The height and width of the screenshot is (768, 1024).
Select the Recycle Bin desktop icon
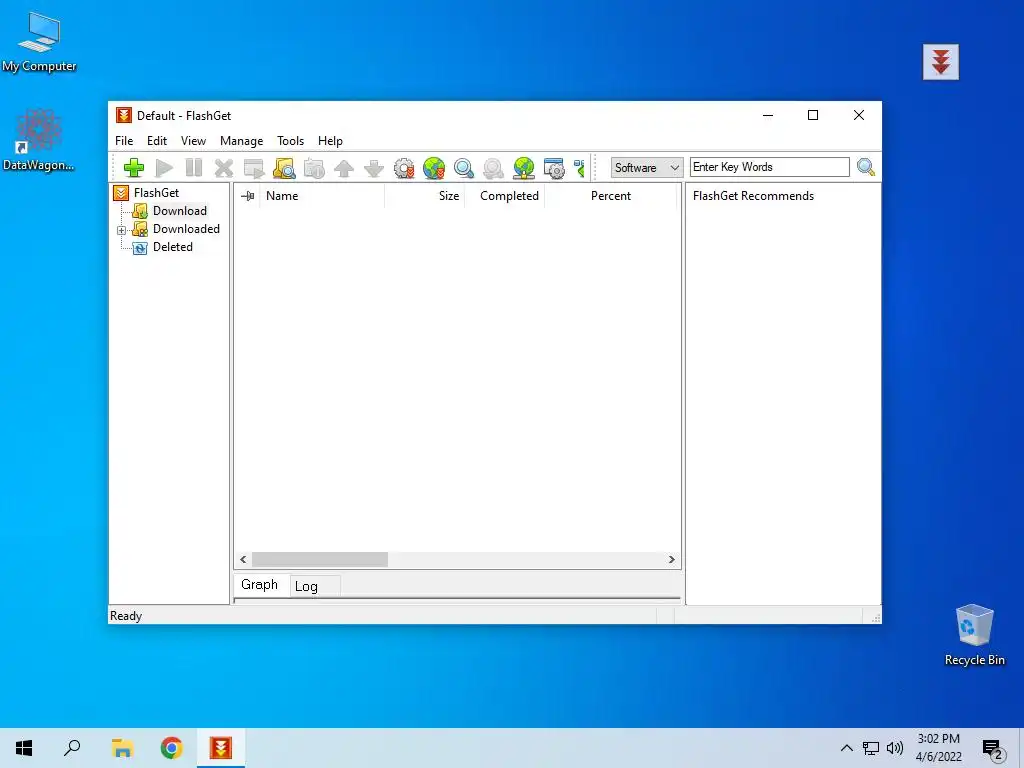pos(974,635)
